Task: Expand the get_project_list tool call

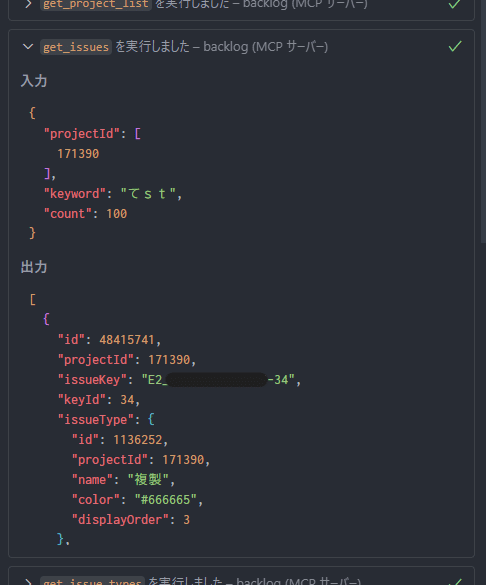Action: pos(28,4)
